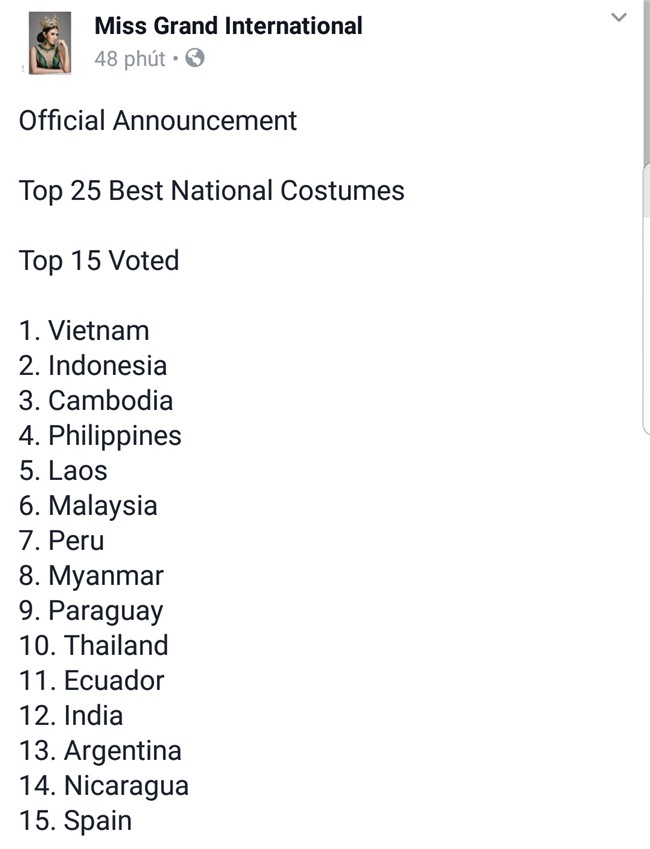Expand the post options chevron

tap(620, 18)
